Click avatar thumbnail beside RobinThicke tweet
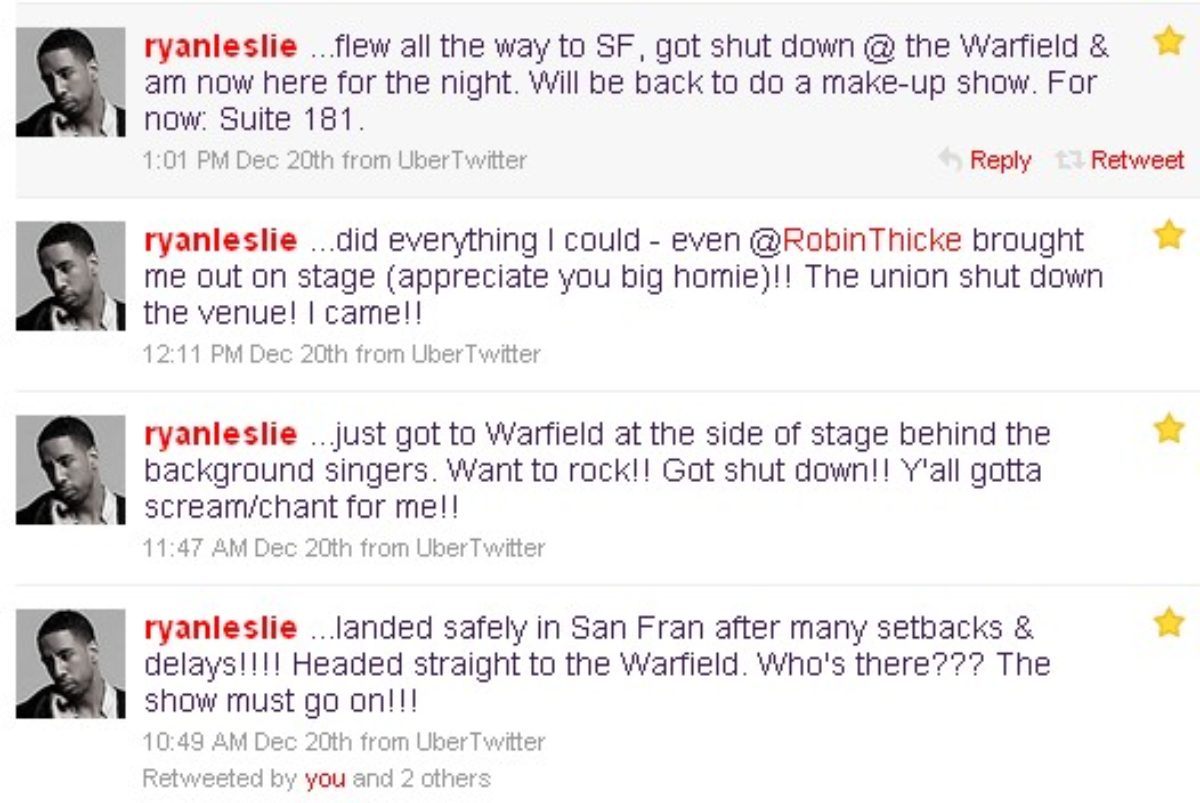This screenshot has height=803, width=1200. [x=70, y=276]
